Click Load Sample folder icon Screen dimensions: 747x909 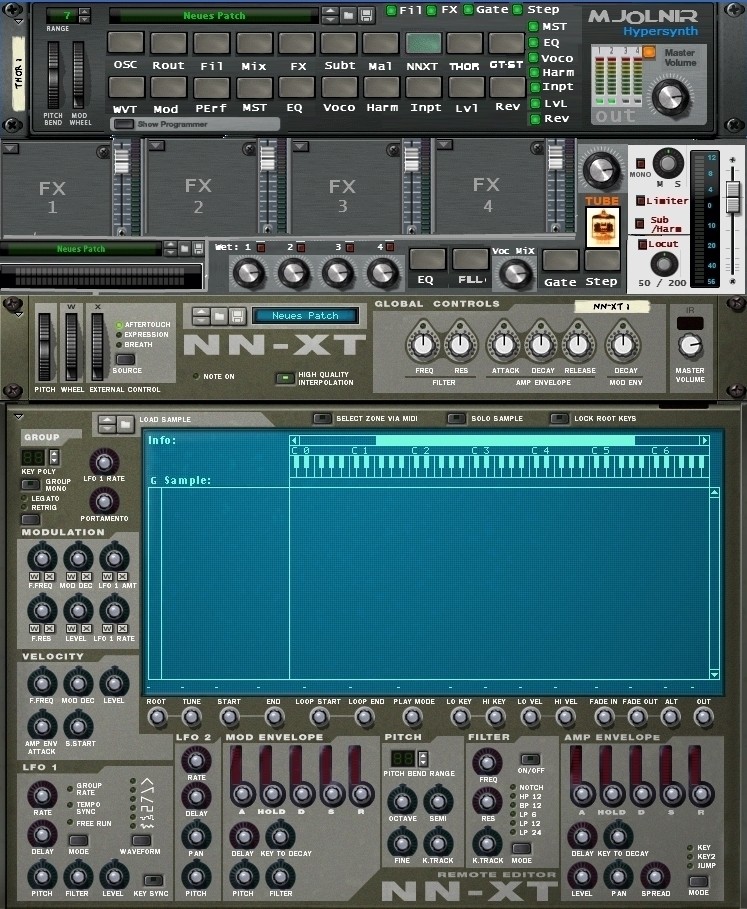(125, 424)
